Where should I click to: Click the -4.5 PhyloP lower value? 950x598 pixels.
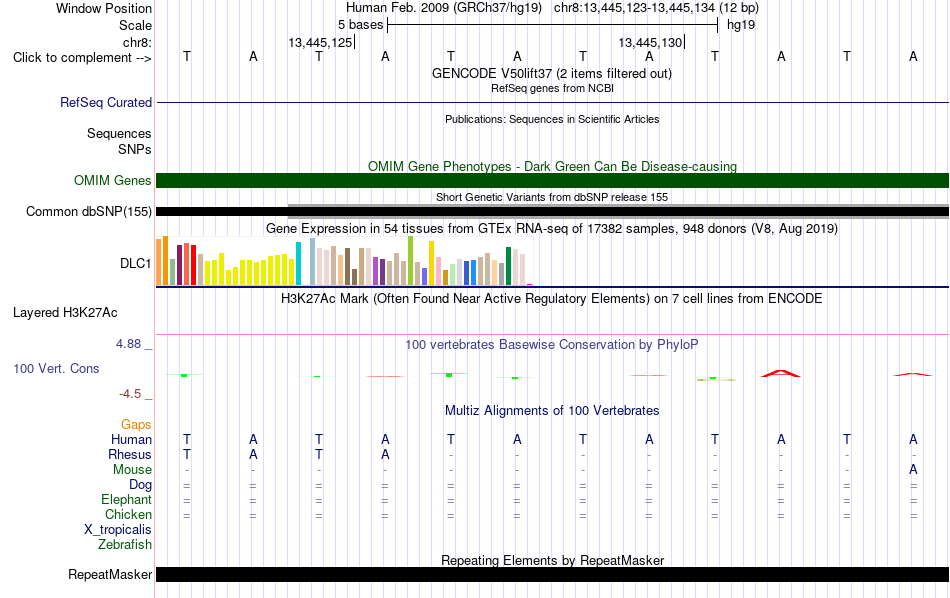click(x=130, y=394)
